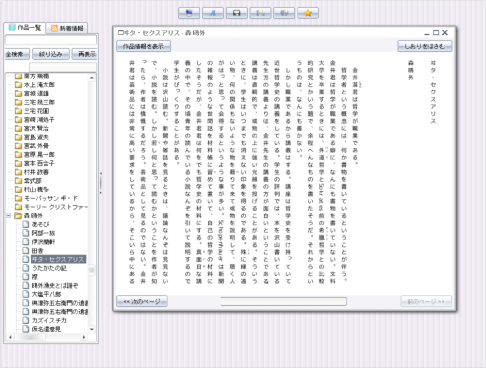Click the folder icon beside 水上 滝太郎

[18, 85]
